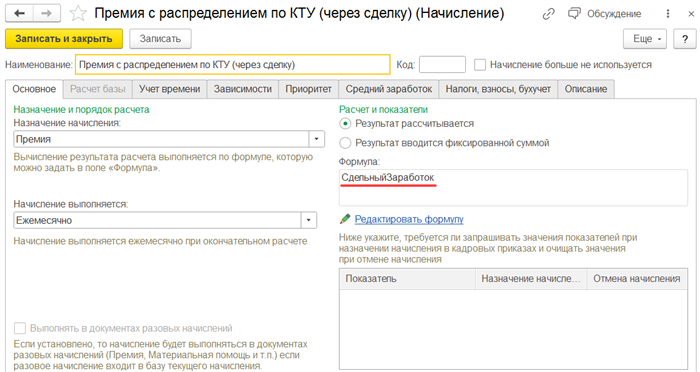Expand the Назначение начисления dropdown arrow

point(317,139)
